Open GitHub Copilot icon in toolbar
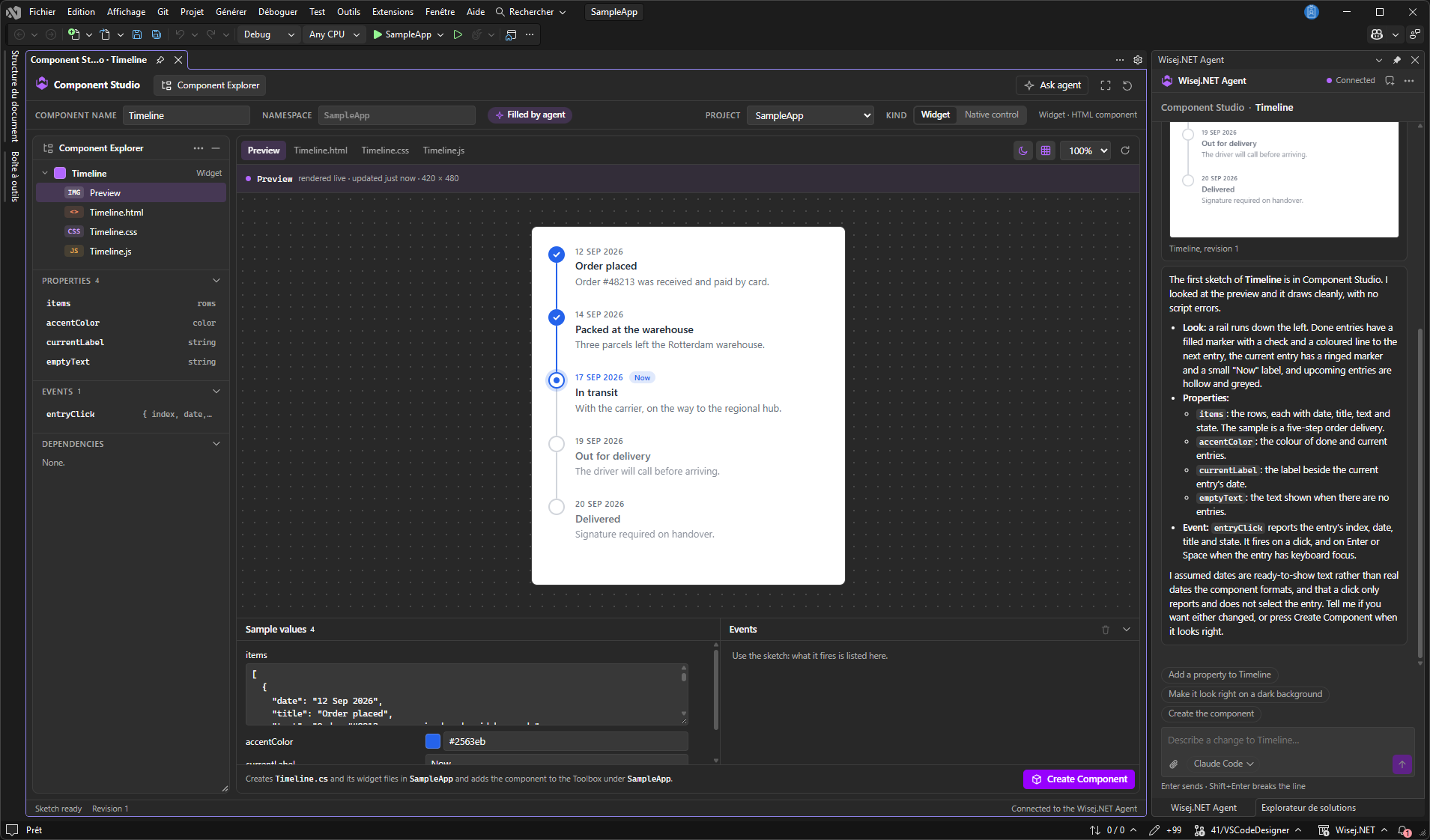 click(x=1377, y=34)
